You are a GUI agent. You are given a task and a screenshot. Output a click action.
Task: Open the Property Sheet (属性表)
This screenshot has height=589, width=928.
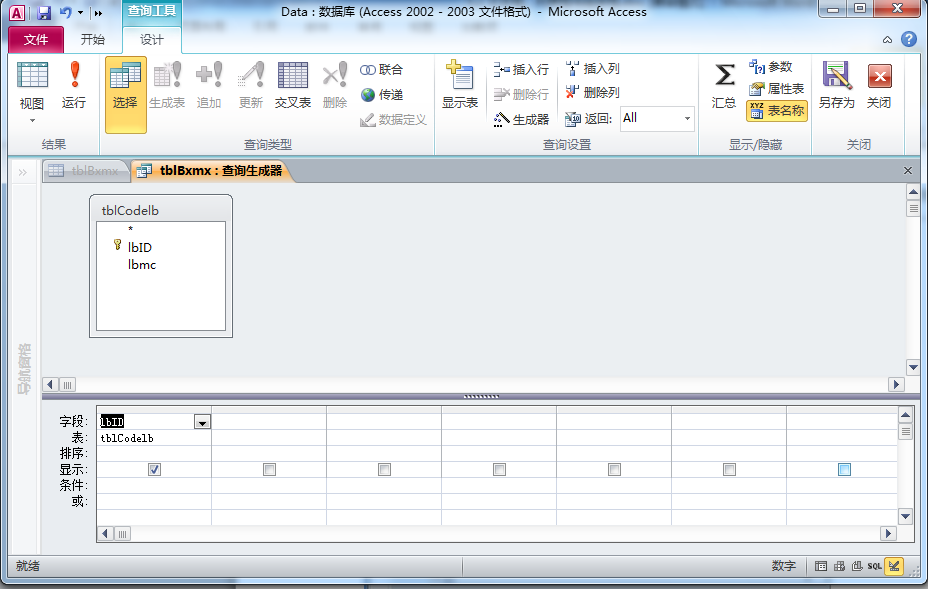click(776, 89)
